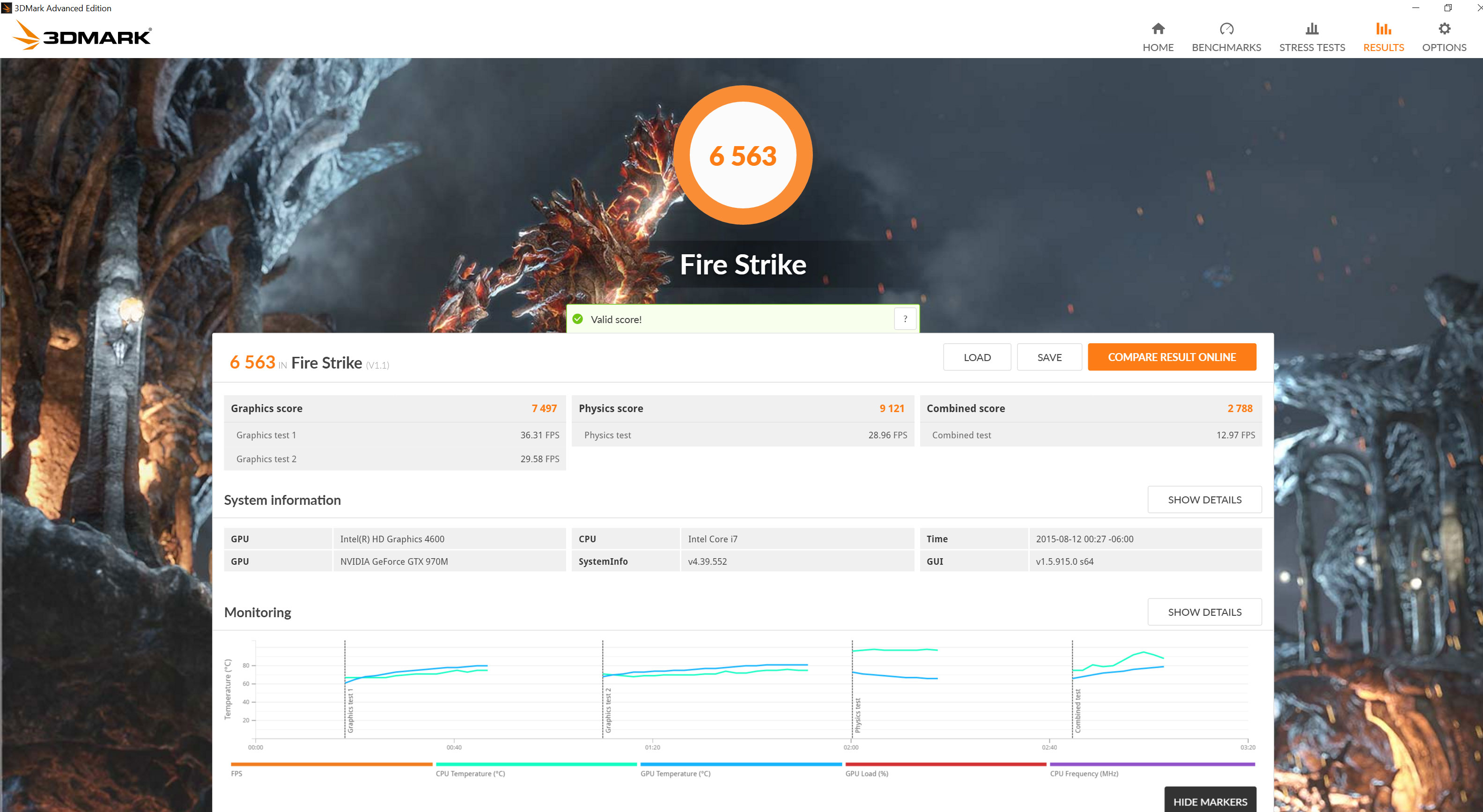This screenshot has width=1483, height=812.
Task: Click the time value 2015-08-12 00:27
Action: pos(1084,539)
